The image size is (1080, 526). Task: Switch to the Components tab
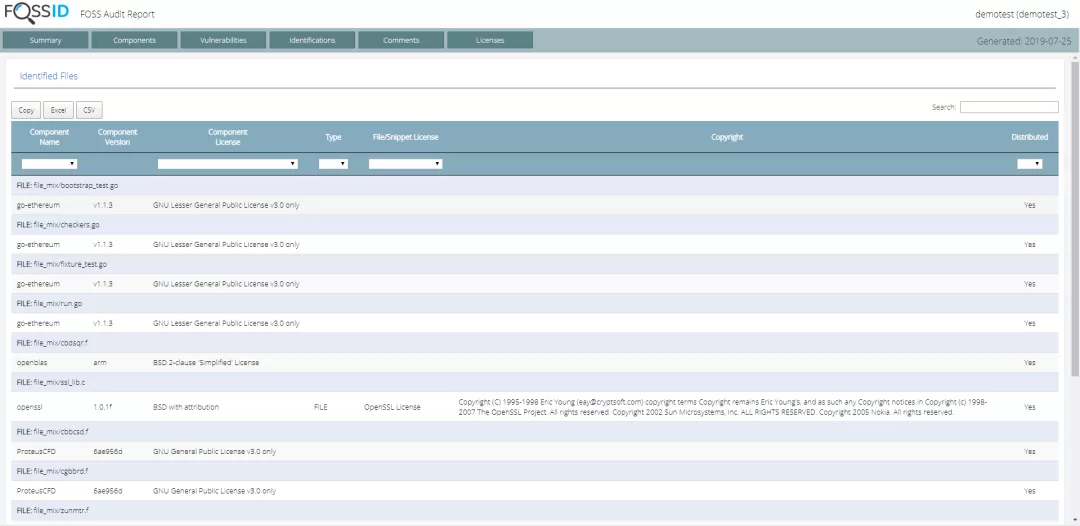coord(134,40)
